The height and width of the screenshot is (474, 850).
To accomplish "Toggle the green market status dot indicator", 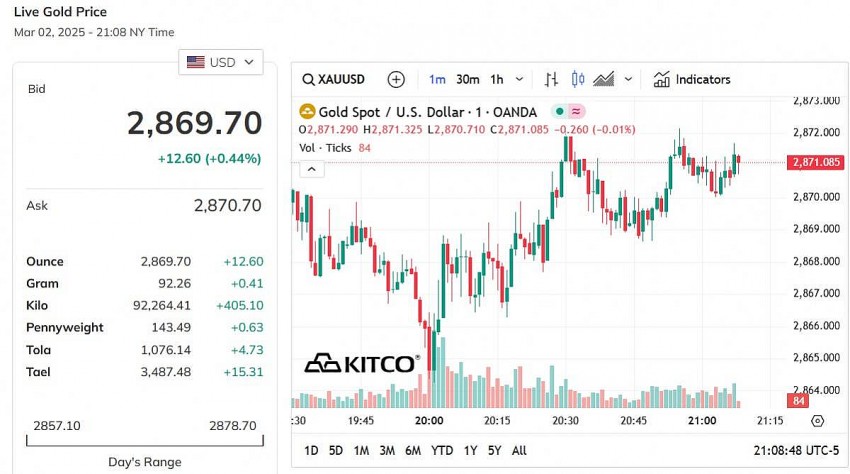I will point(559,112).
